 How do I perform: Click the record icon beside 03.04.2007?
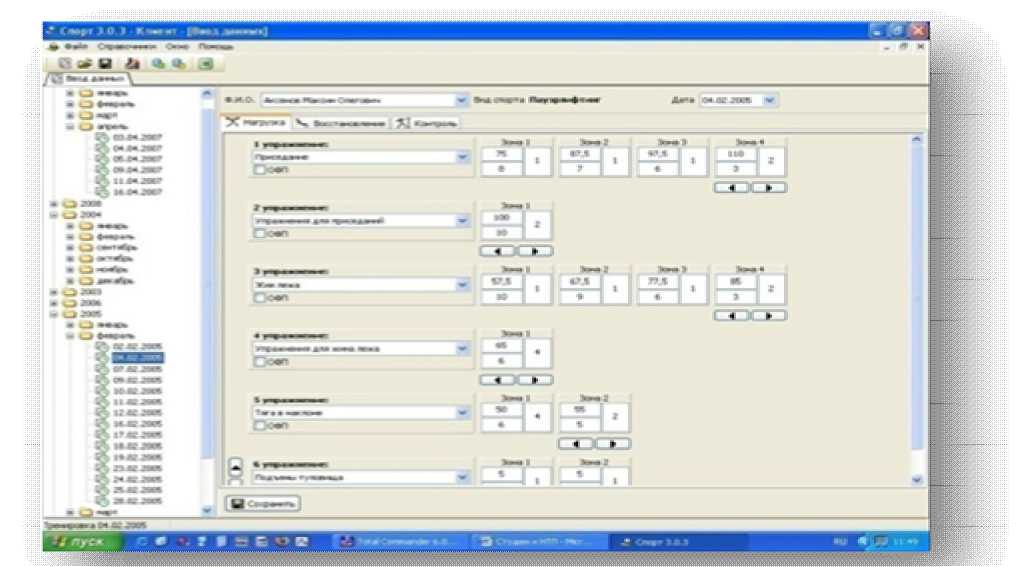pos(101,138)
